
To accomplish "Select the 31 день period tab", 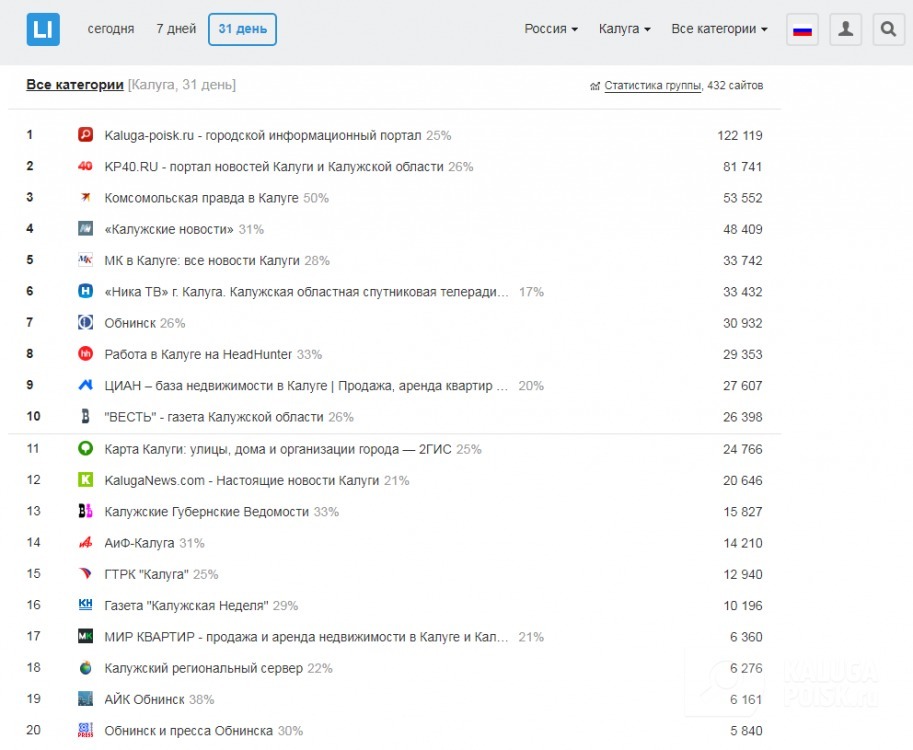I will pos(242,29).
